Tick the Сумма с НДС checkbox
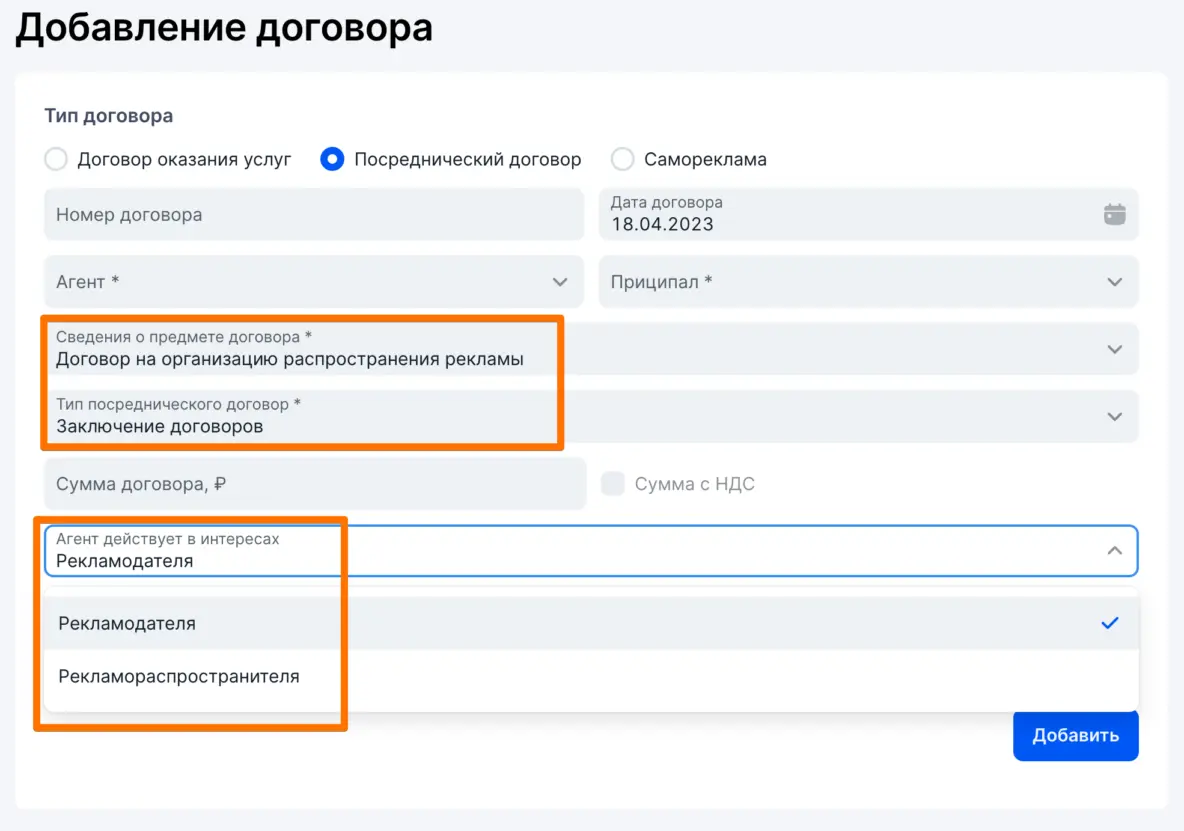 612,484
